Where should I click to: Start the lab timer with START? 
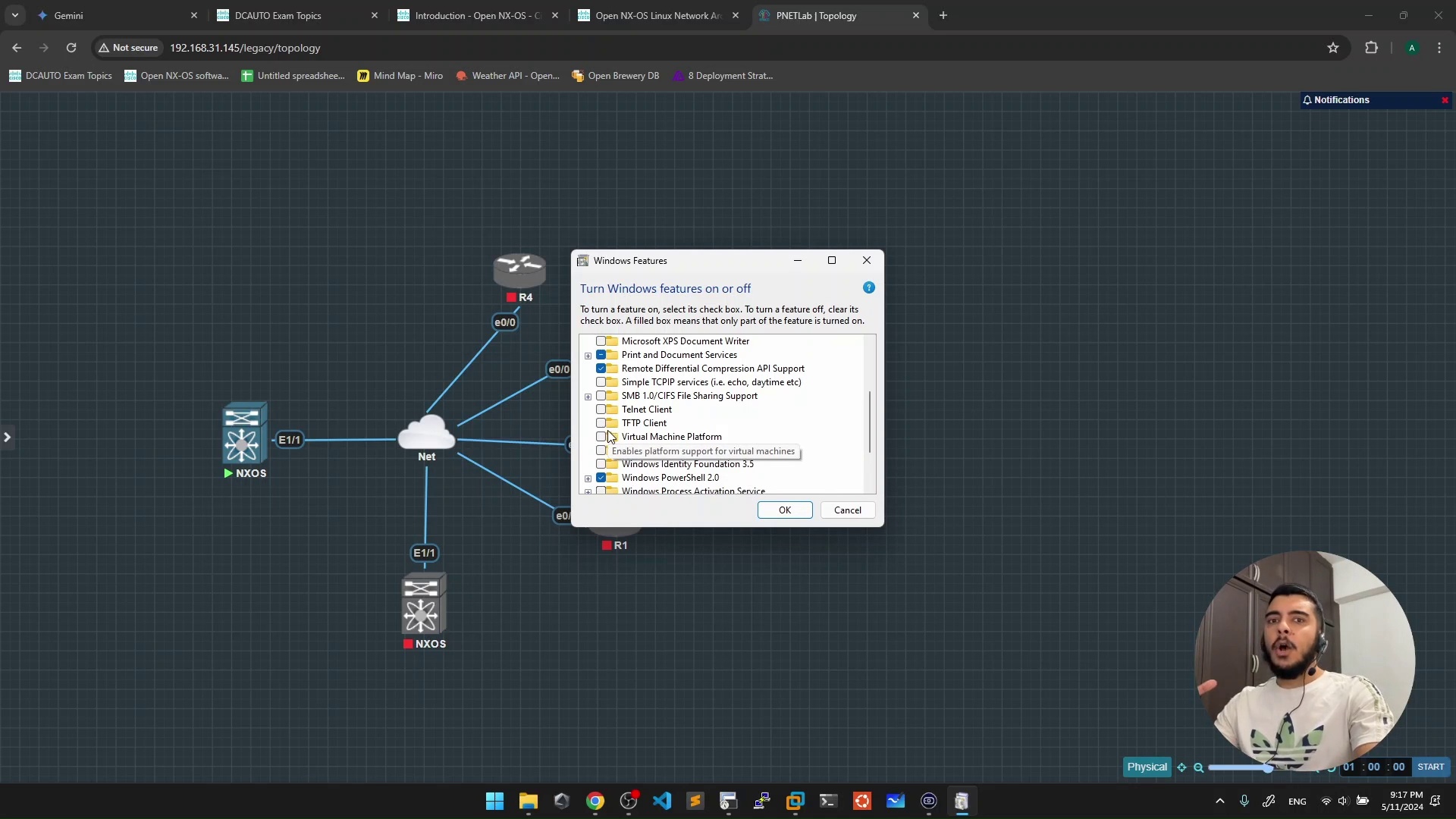1430,767
